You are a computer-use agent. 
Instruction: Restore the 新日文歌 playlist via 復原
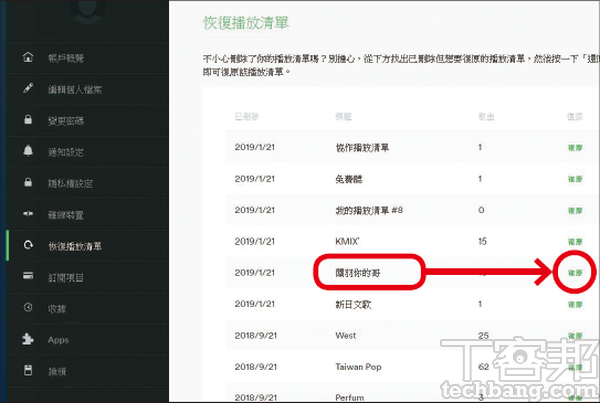point(575,305)
